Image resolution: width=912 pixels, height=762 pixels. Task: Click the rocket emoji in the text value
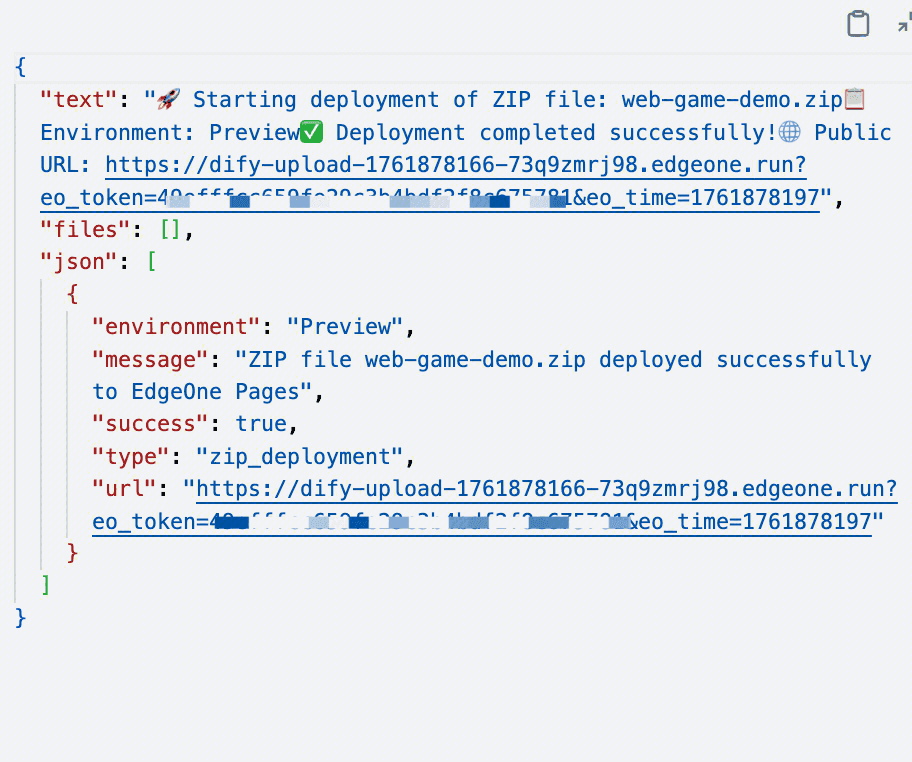click(169, 100)
